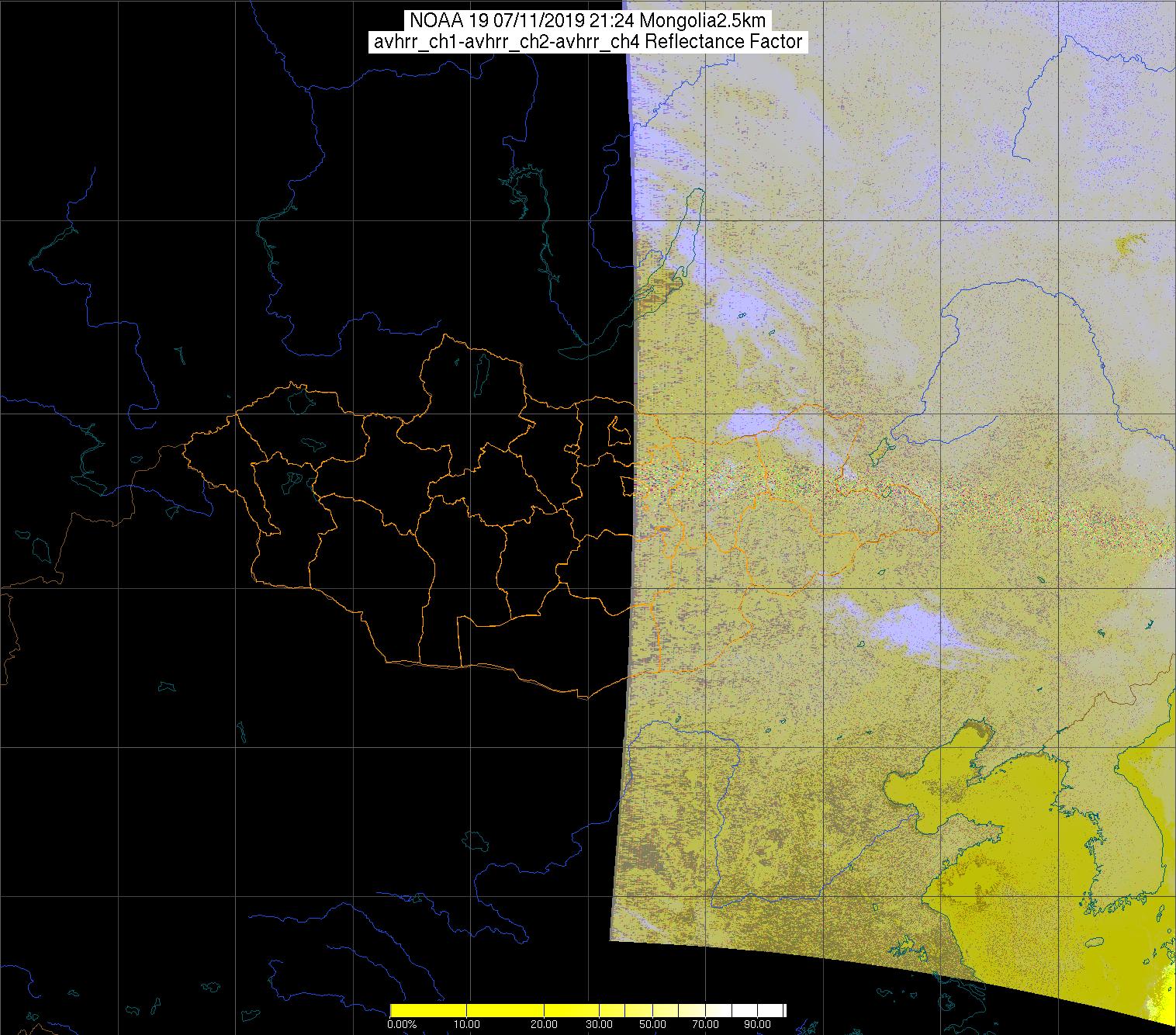The width and height of the screenshot is (1176, 1035).
Task: Click the 10.00 colorbar label
Action: [x=466, y=1025]
